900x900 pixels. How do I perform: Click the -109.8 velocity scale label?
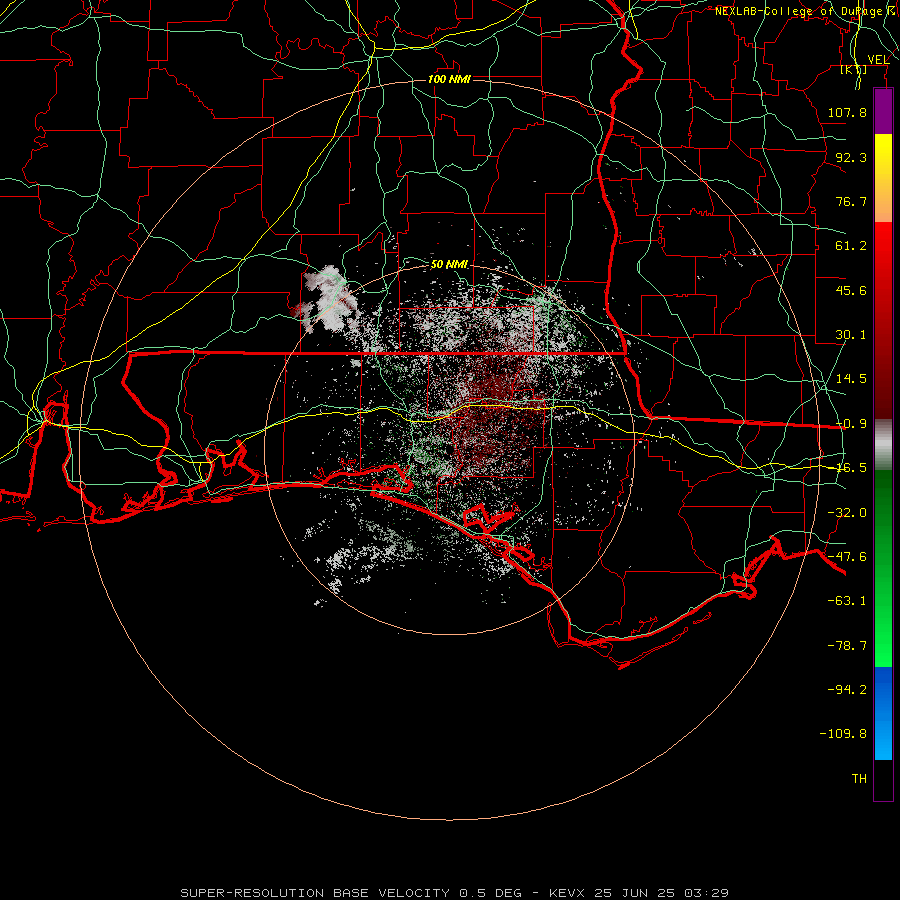[x=843, y=734]
